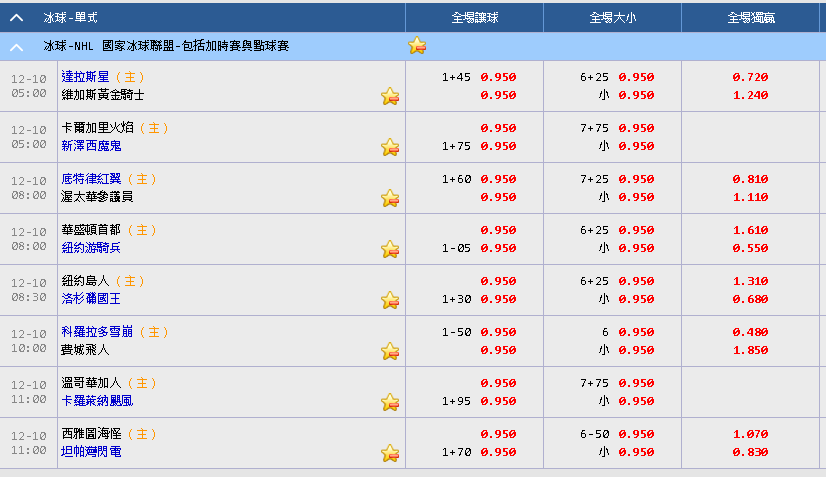Toggle favorite star for 華盛頓首都 match
Screen dimensions: 826x477
[x=390, y=249]
